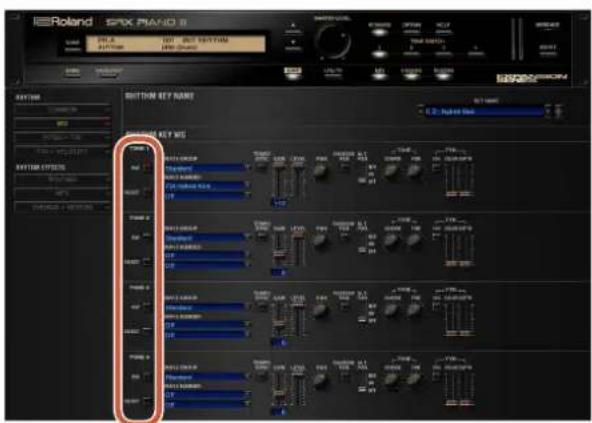Image resolution: width=592 pixels, height=423 pixels.
Task: Open Tone 4 upper Wave Number dropdown
Action: pos(208,394)
